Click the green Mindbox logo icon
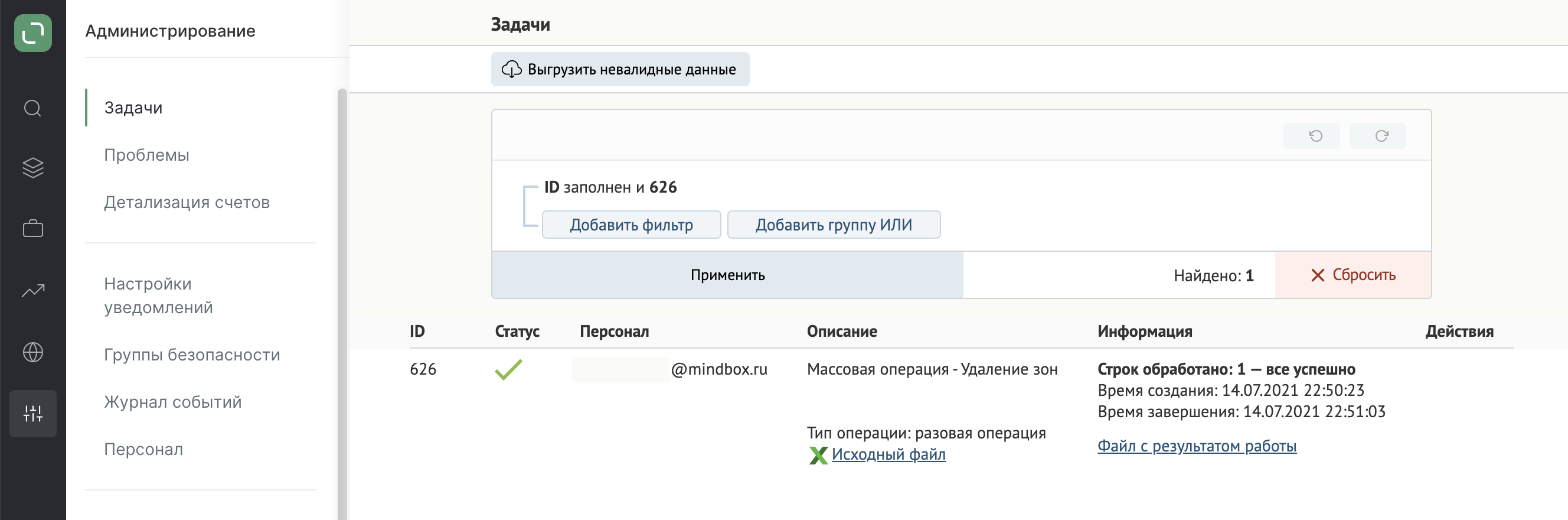1568x520 pixels. [33, 33]
